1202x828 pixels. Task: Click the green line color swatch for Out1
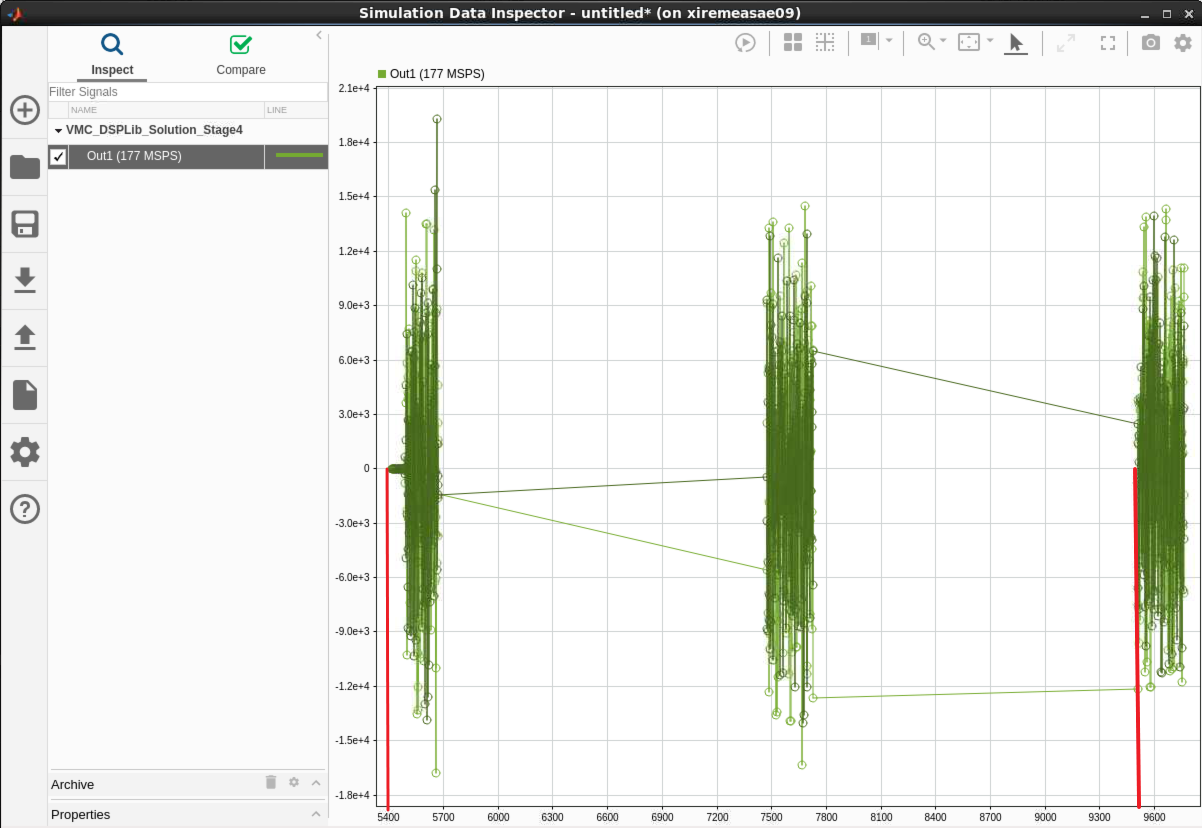click(298, 156)
